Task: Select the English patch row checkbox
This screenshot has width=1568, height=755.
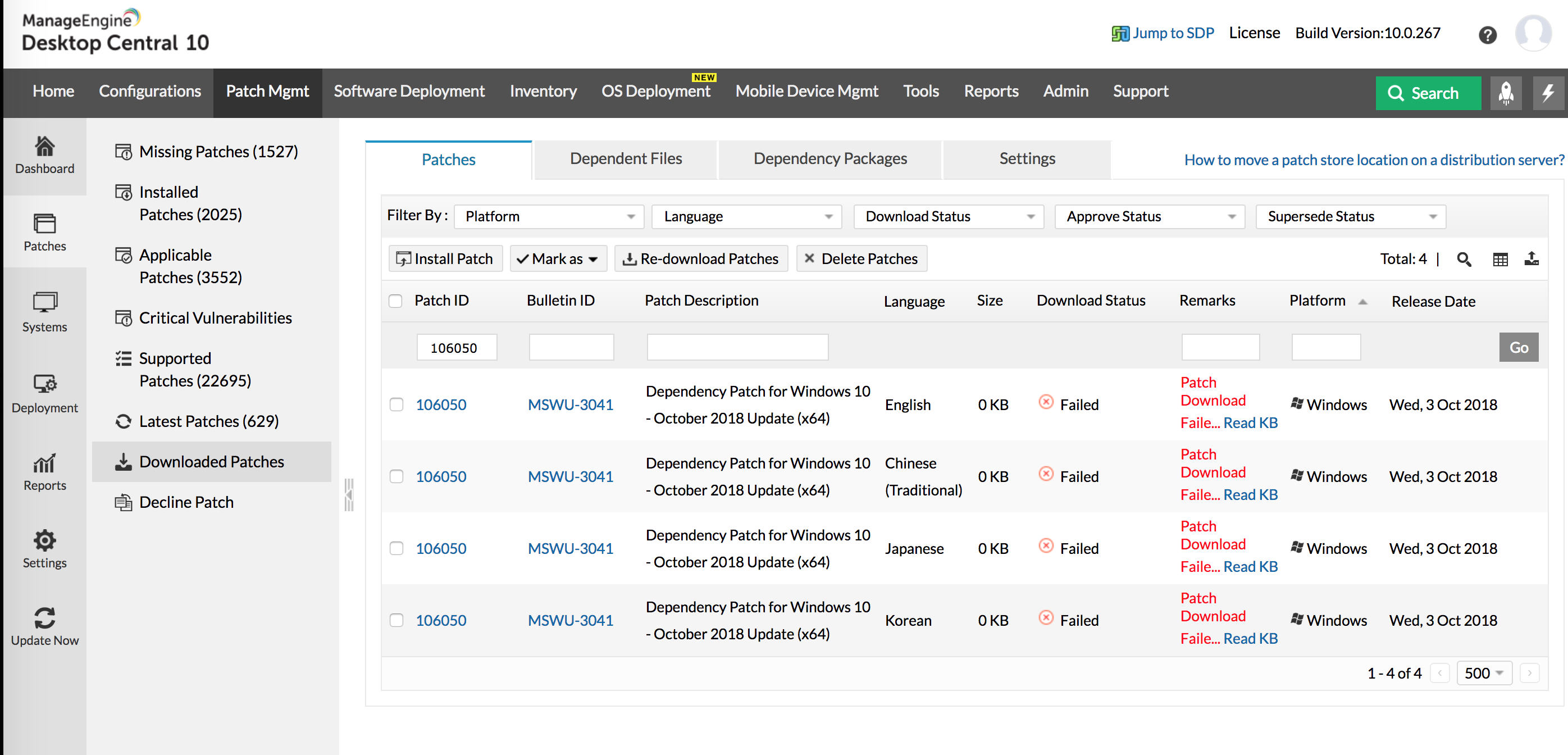Action: pyautogui.click(x=396, y=404)
